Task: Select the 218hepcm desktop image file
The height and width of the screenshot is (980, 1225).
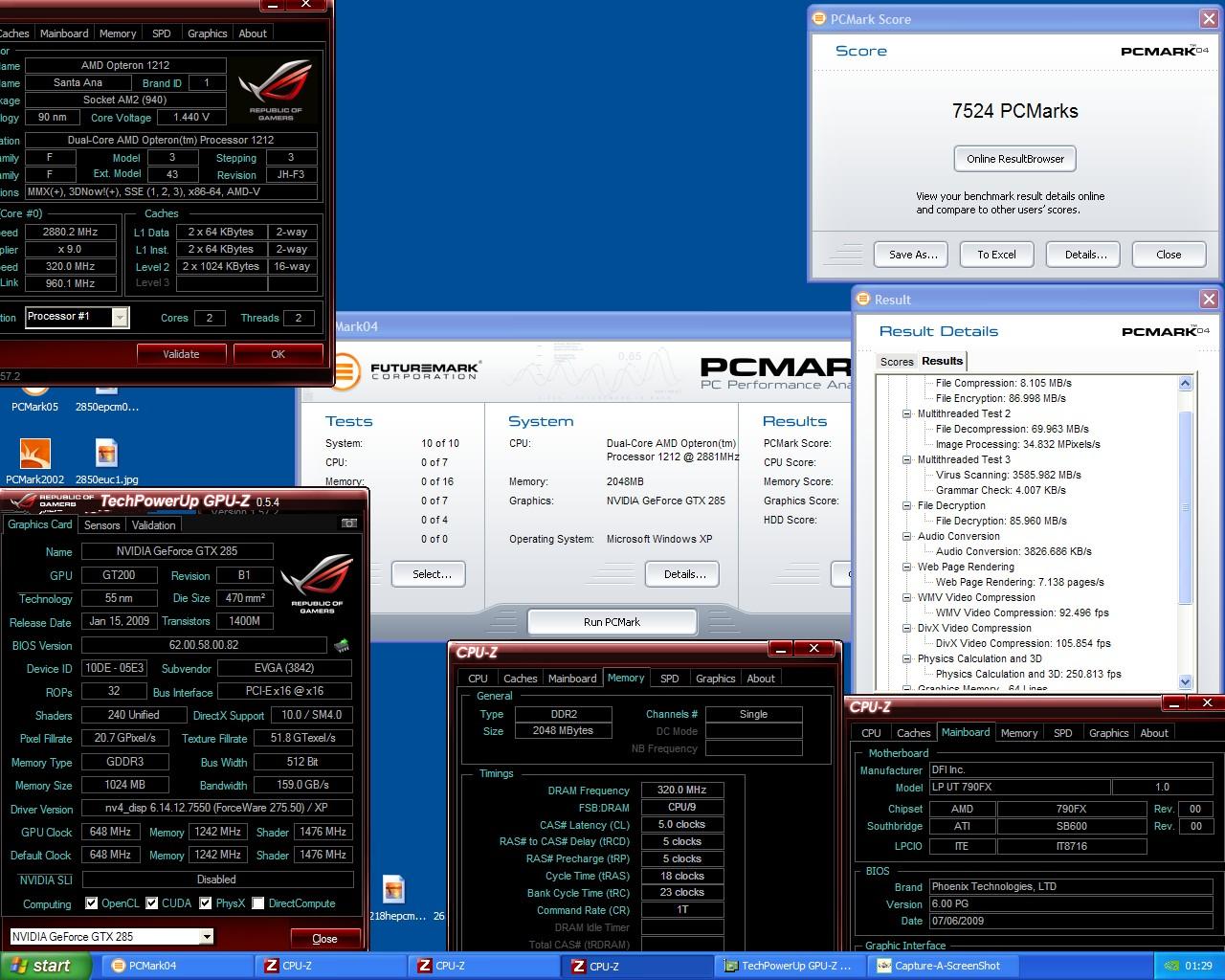Action: [395, 900]
